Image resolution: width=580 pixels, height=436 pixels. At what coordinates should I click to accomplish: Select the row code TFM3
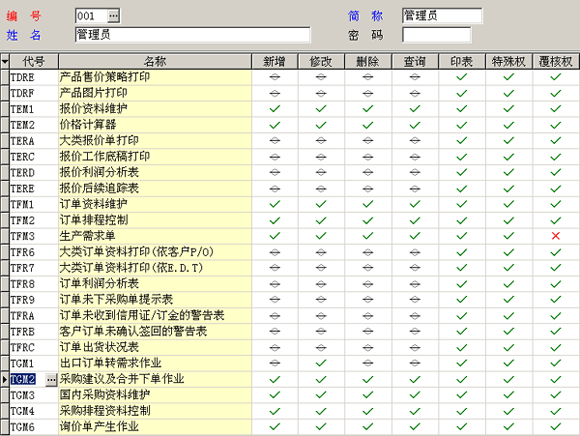(22, 237)
